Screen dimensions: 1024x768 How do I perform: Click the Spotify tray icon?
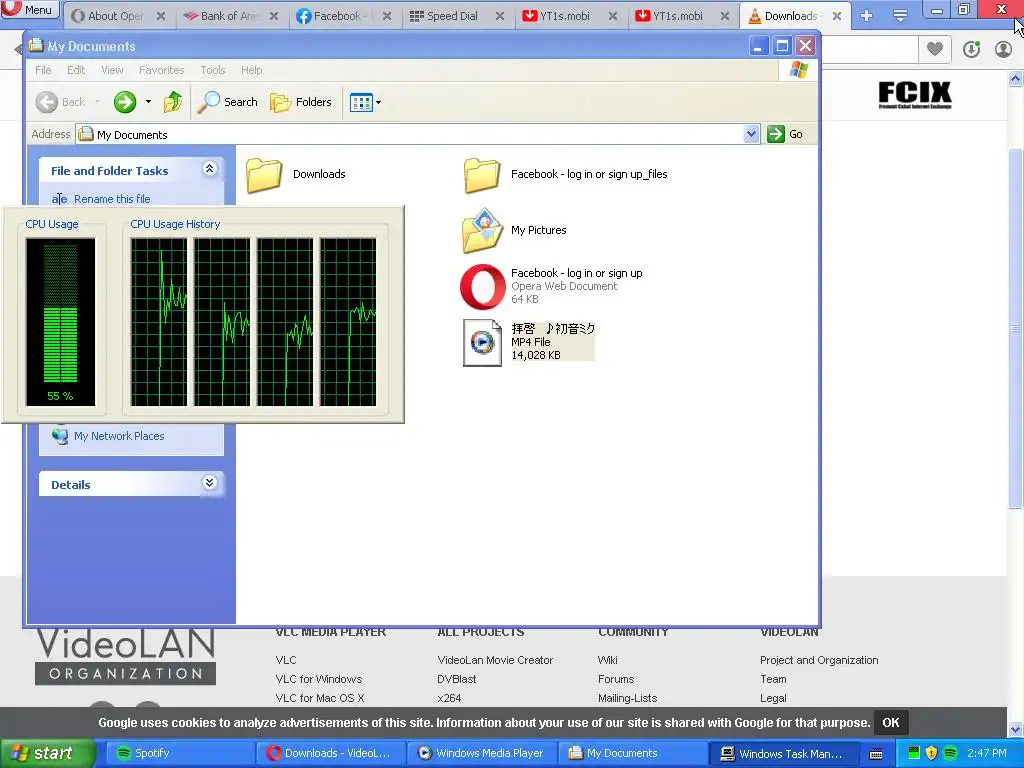click(x=950, y=754)
